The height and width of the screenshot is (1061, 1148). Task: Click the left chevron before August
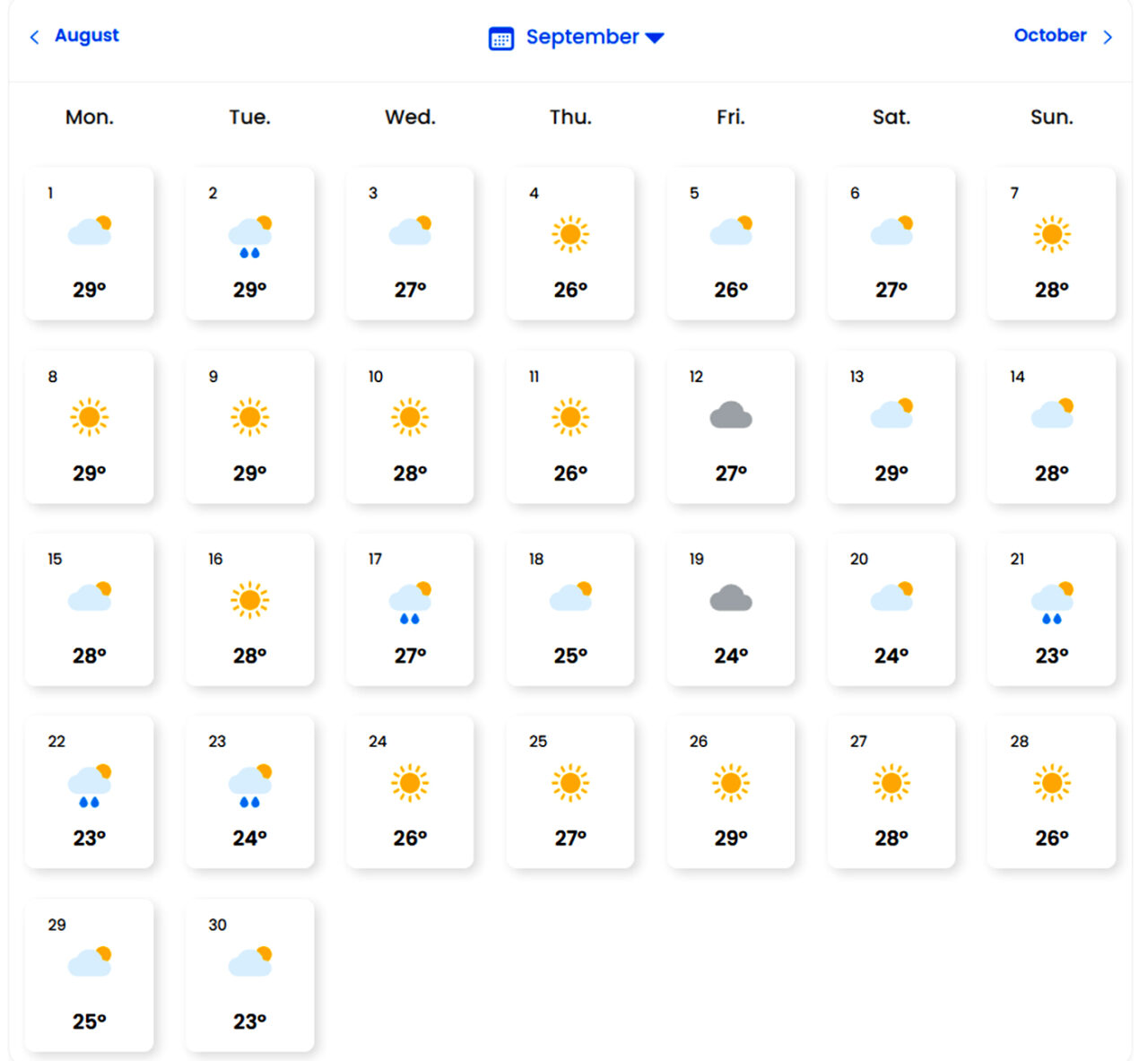(35, 37)
